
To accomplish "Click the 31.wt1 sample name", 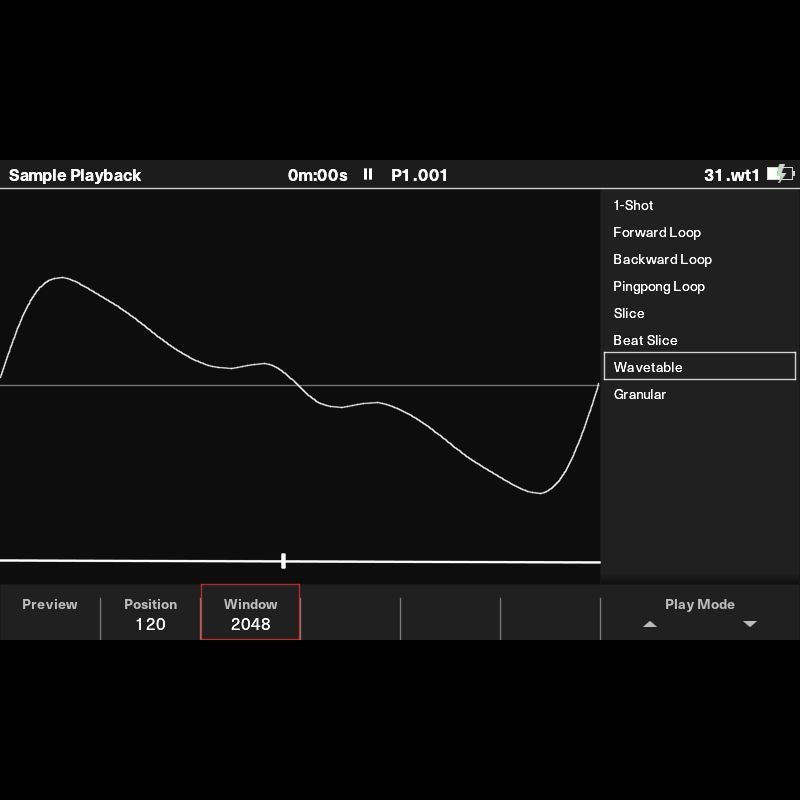I will [732, 176].
